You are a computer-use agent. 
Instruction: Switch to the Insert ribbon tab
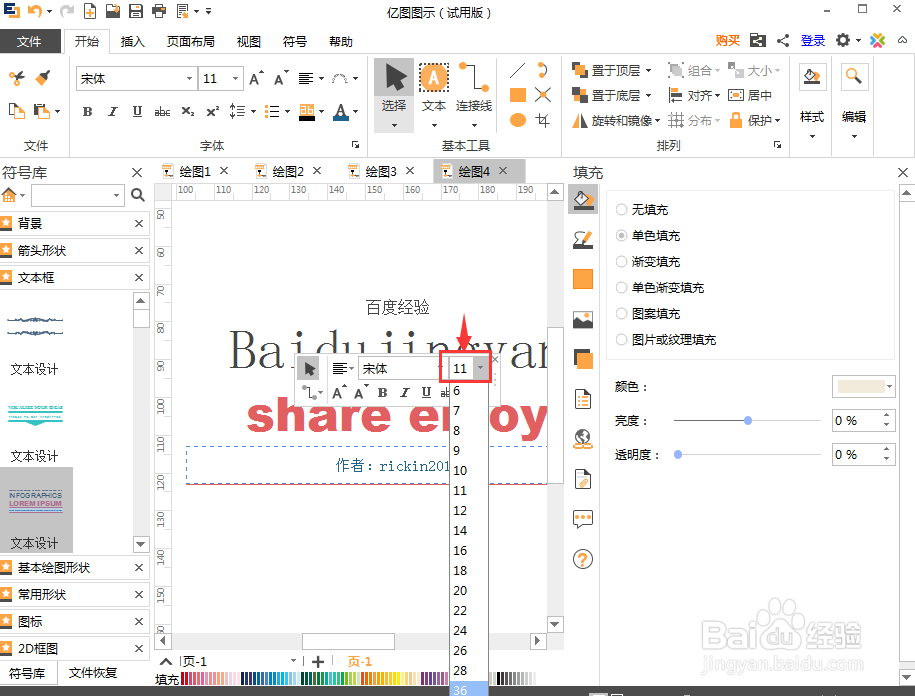(132, 41)
